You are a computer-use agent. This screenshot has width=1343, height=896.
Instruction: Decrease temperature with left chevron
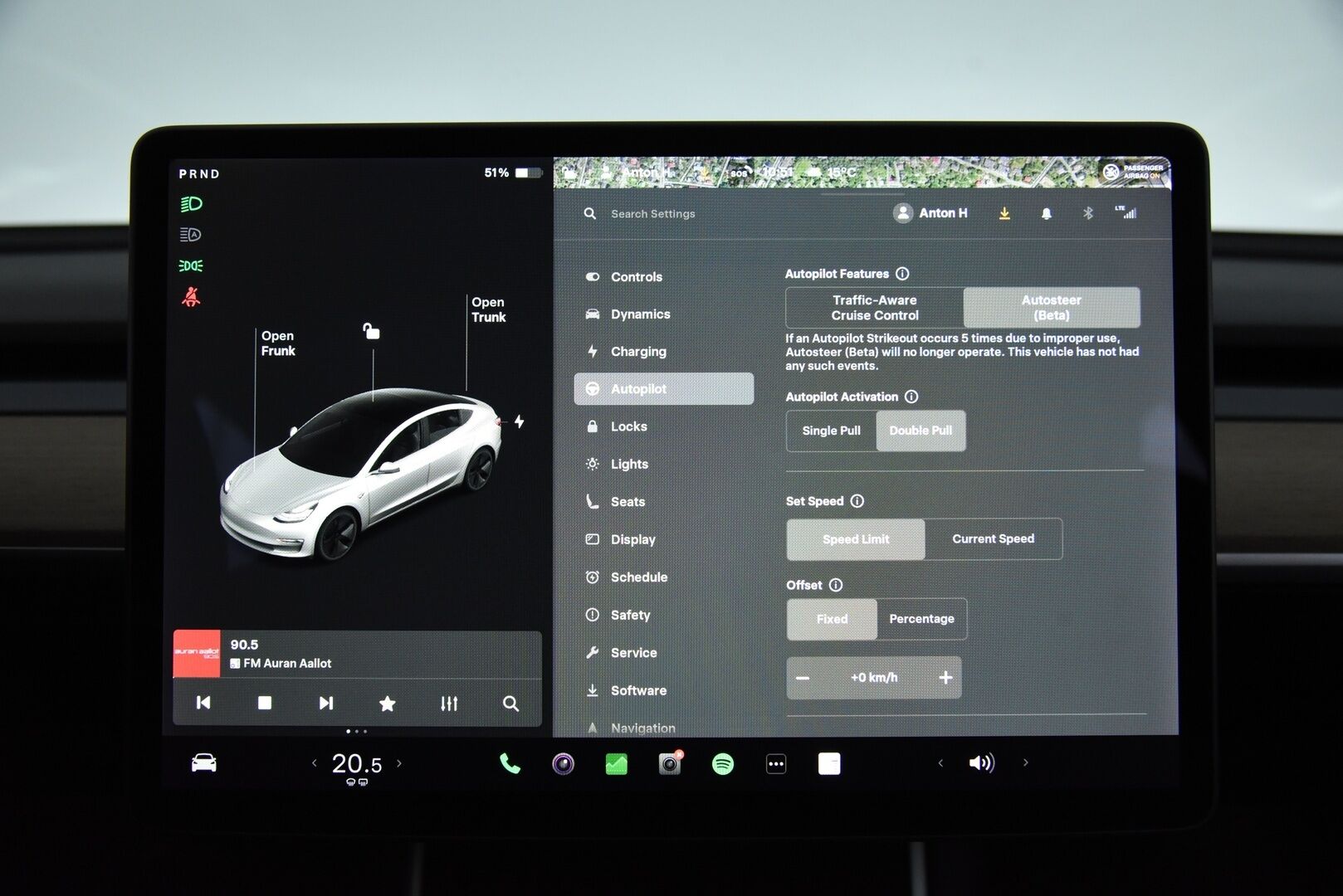(x=314, y=763)
